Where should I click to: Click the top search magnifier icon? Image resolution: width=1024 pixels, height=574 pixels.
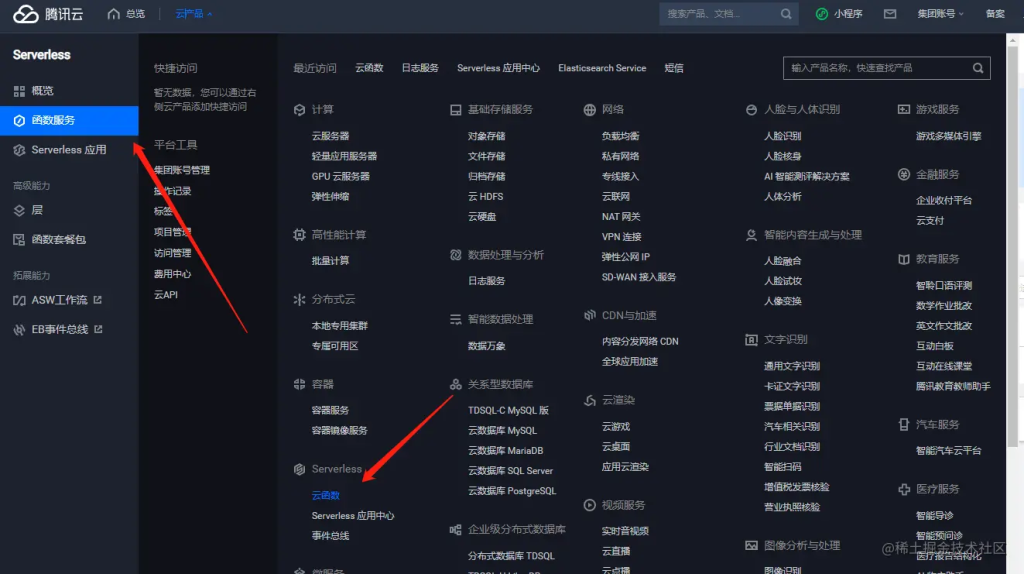[786, 14]
